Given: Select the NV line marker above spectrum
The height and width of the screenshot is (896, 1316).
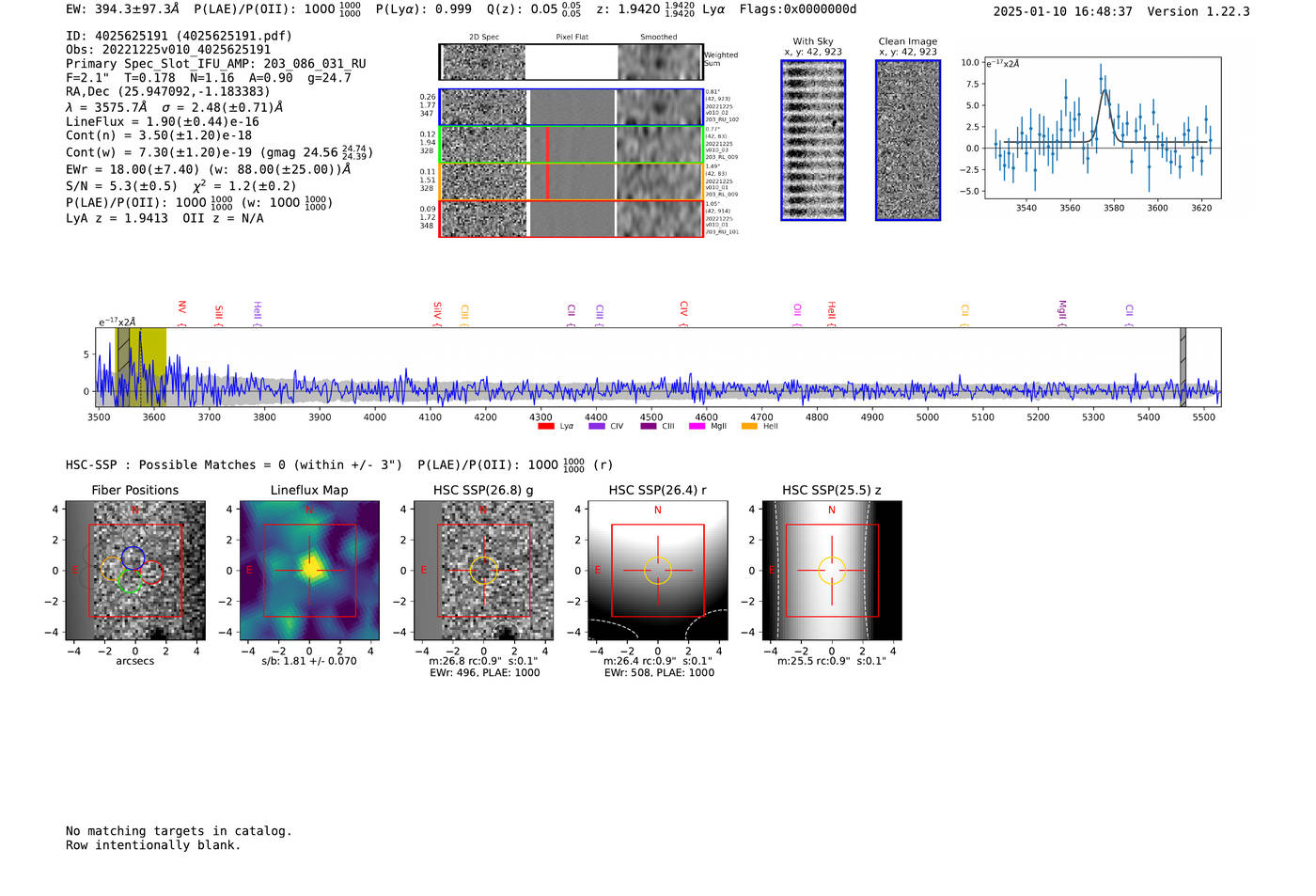Looking at the screenshot, I should pyautogui.click(x=181, y=313).
